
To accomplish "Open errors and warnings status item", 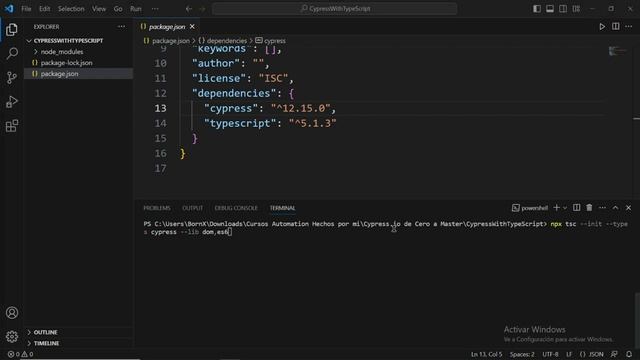I will (x=20, y=354).
